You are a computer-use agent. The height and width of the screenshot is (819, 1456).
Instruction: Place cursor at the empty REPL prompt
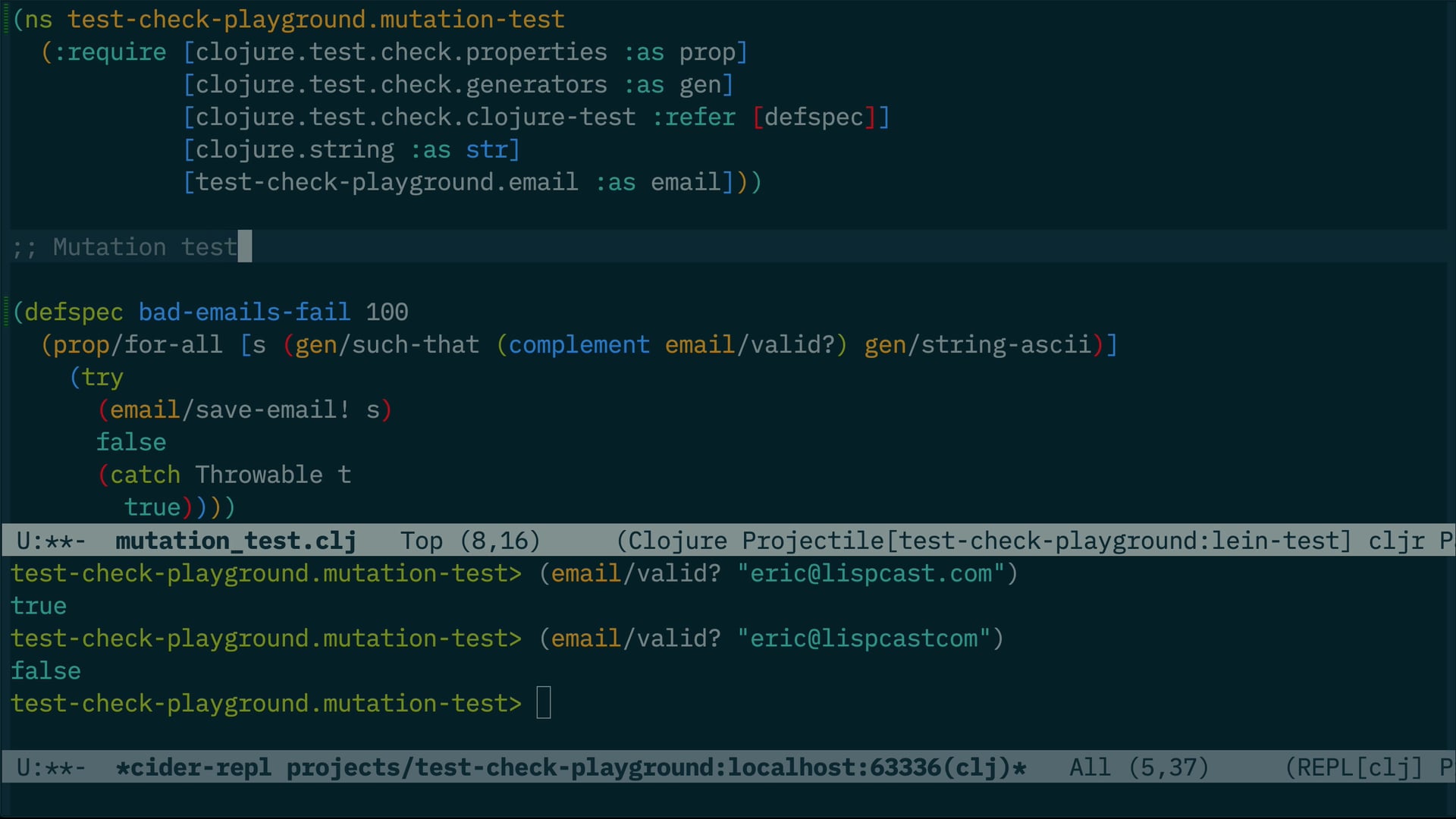(544, 703)
